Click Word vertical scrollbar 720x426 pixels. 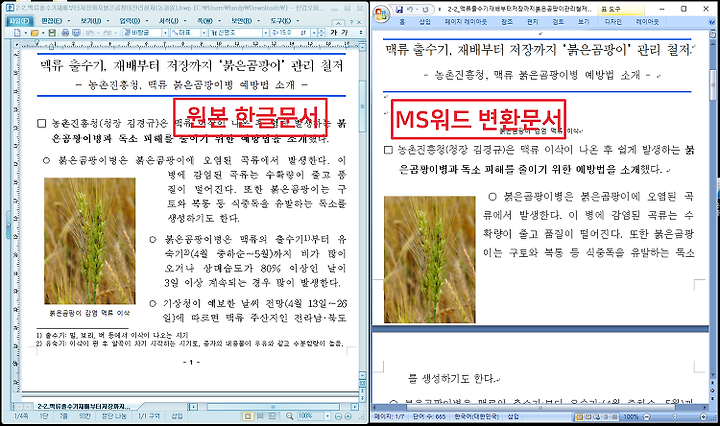pyautogui.click(x=713, y=87)
